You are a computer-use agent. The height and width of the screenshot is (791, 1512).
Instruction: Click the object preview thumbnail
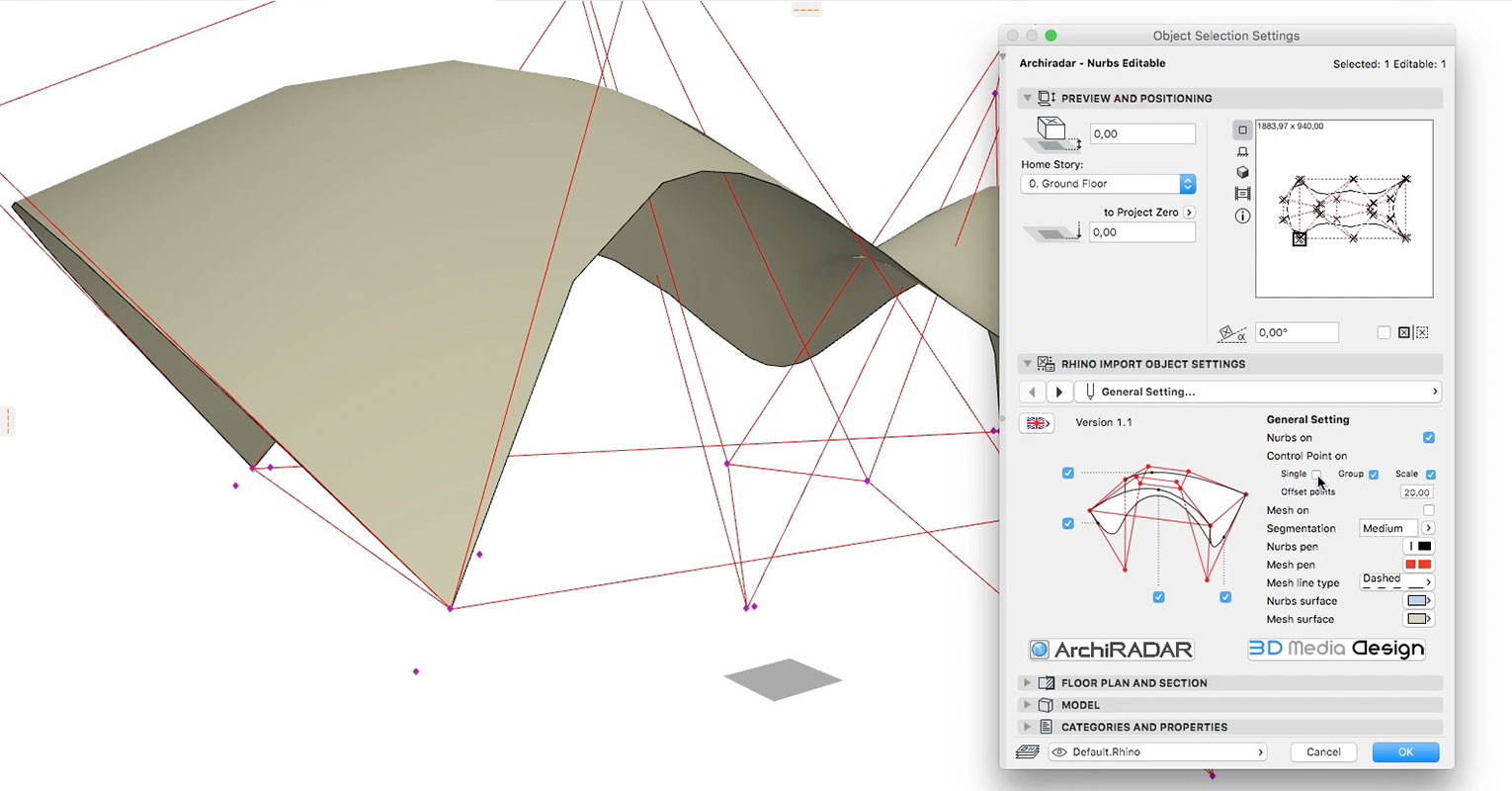pyautogui.click(x=1344, y=209)
